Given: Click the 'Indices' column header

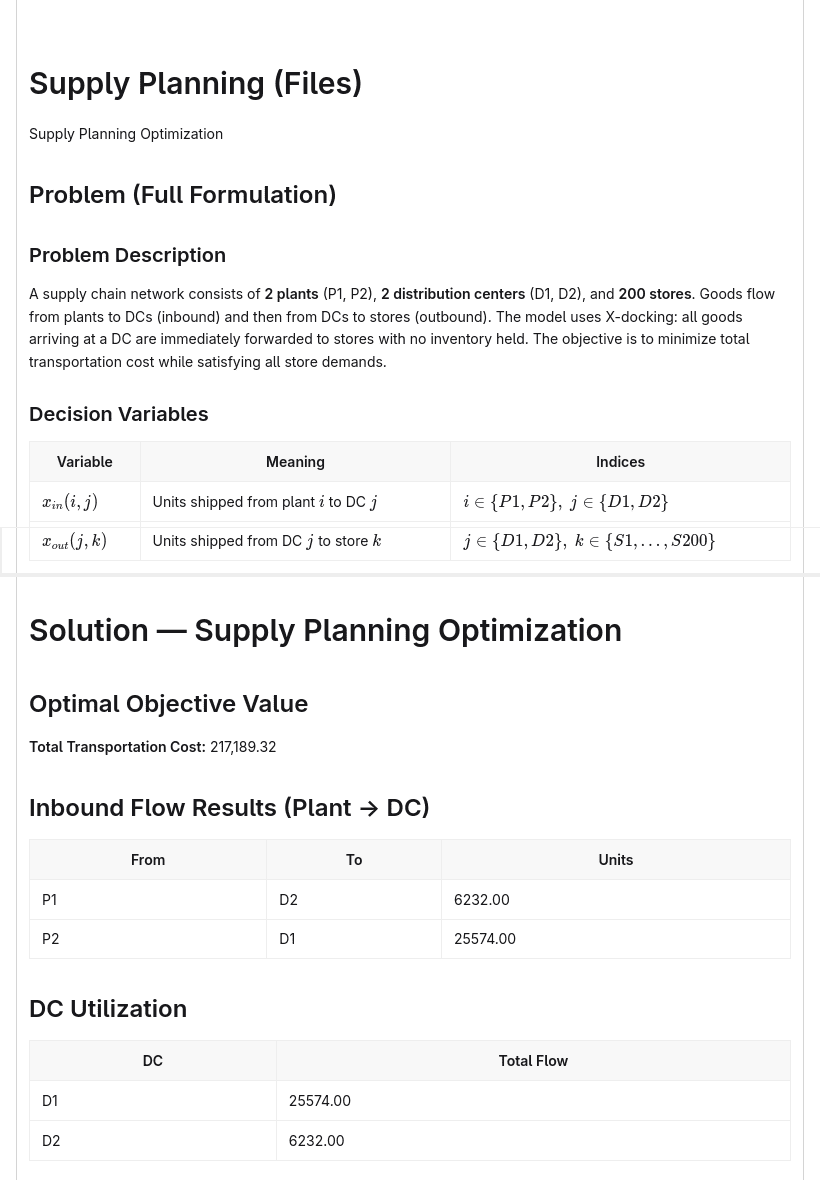Looking at the screenshot, I should coord(621,462).
